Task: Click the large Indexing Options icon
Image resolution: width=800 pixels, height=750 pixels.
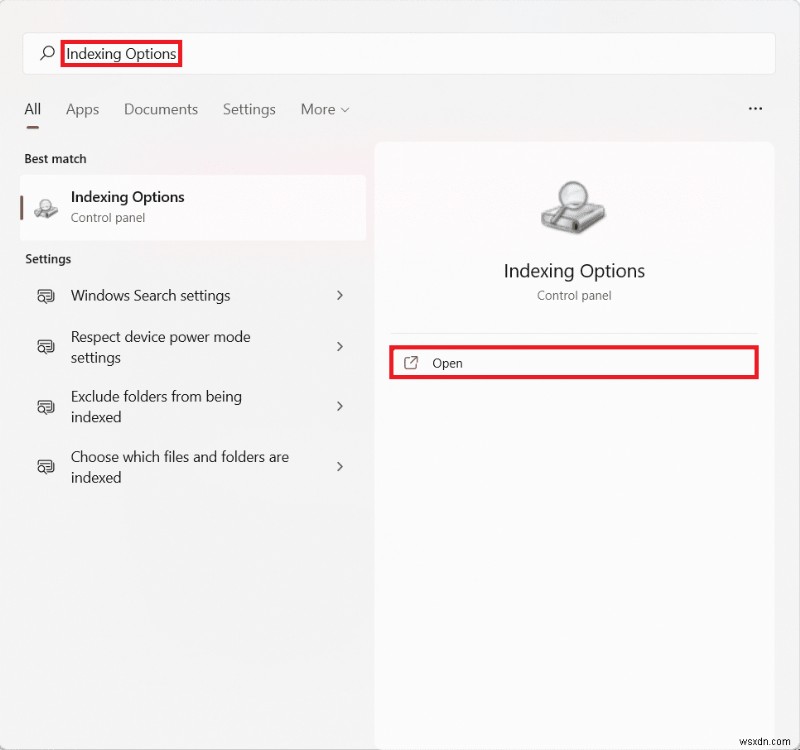Action: tap(573, 207)
